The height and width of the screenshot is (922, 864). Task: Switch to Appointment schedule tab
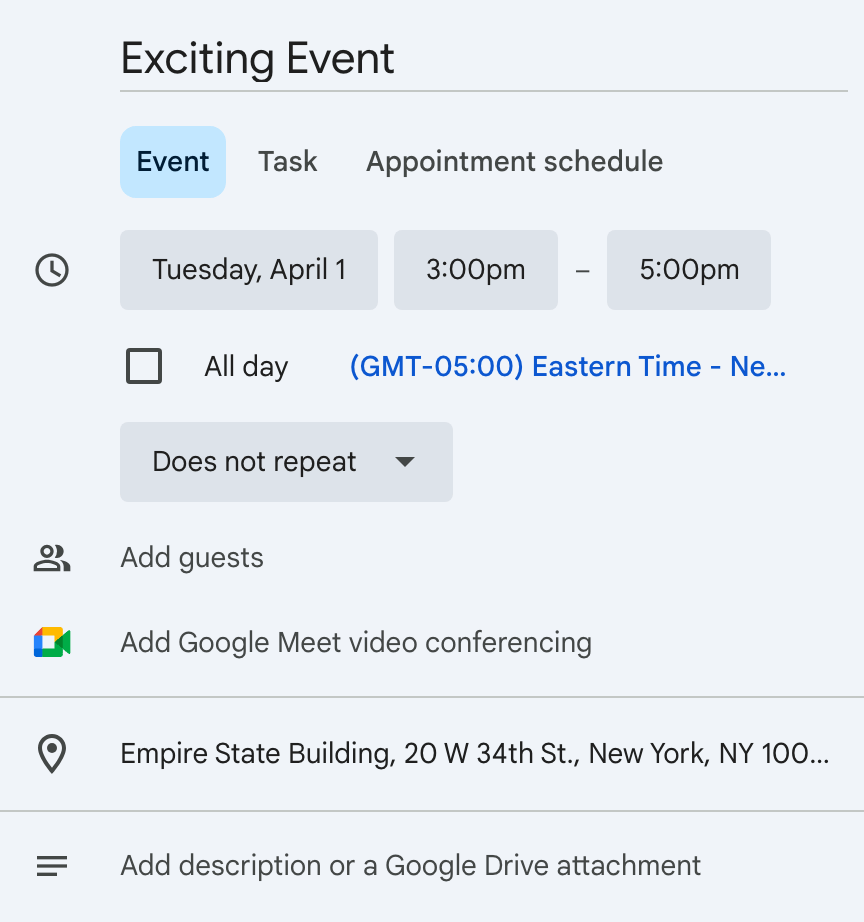pyautogui.click(x=514, y=162)
